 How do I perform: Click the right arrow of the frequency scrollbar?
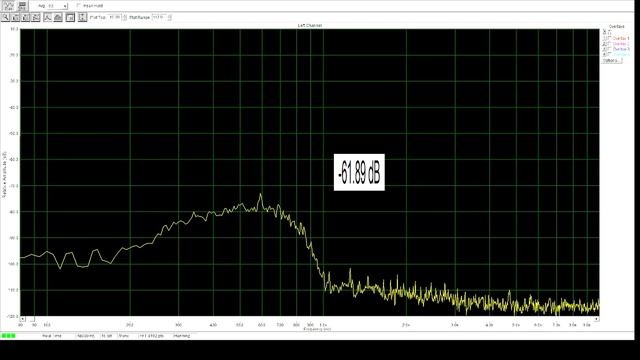pyautogui.click(x=597, y=319)
